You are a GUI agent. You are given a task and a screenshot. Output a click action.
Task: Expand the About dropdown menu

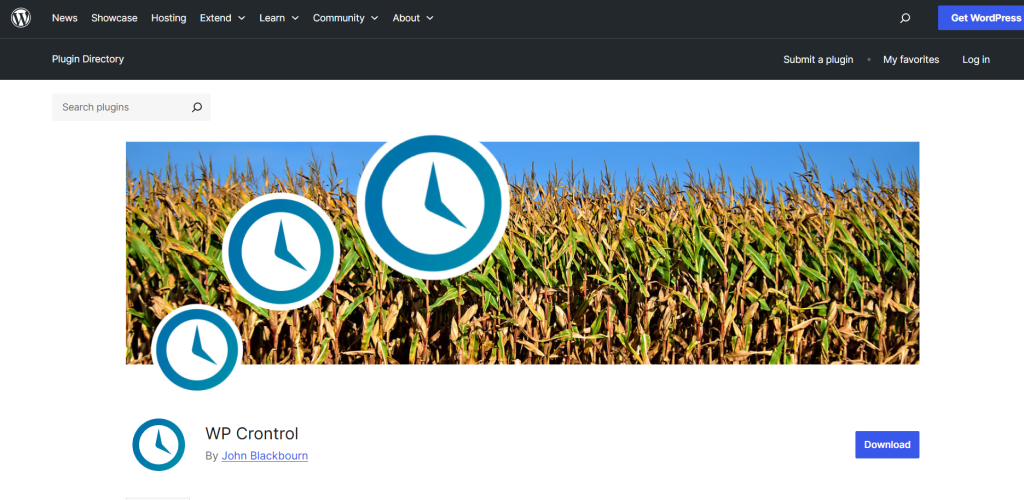click(413, 18)
